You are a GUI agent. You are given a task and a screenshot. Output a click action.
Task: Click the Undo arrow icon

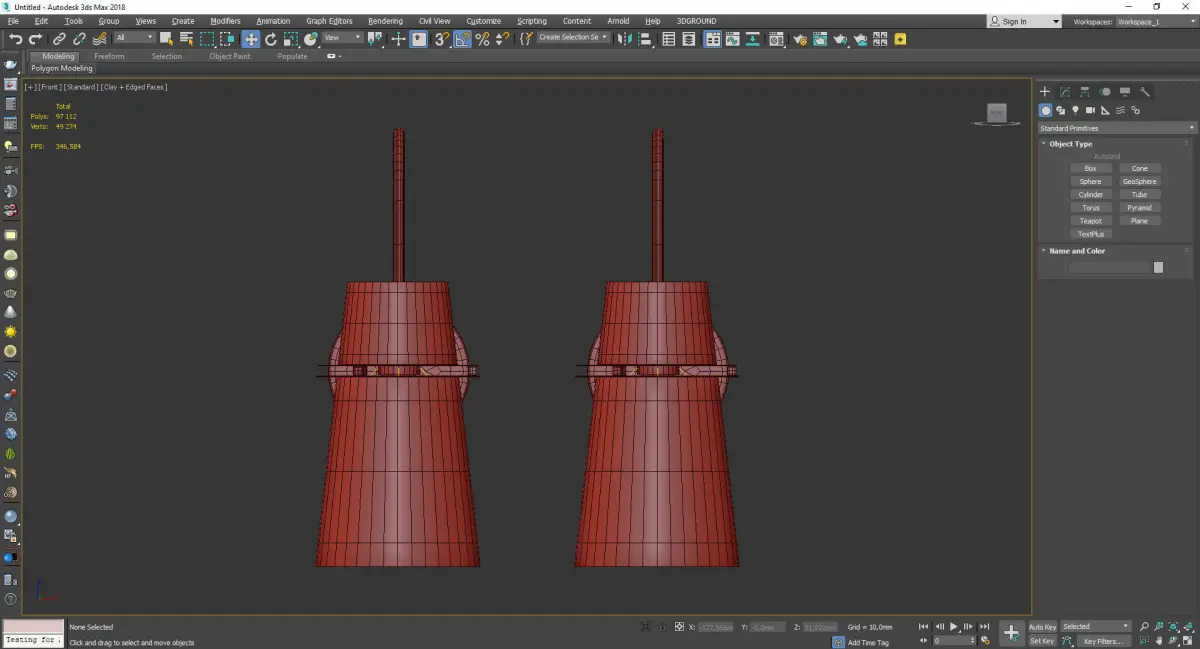click(x=15, y=39)
